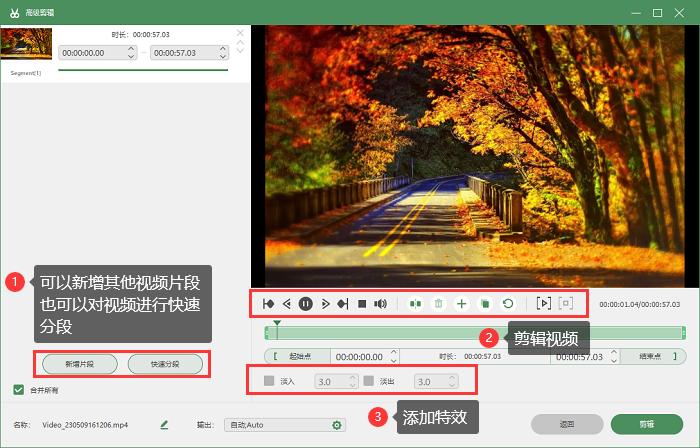The width and height of the screenshot is (700, 448).
Task: Split the clip at the playhead
Action: 415,304
